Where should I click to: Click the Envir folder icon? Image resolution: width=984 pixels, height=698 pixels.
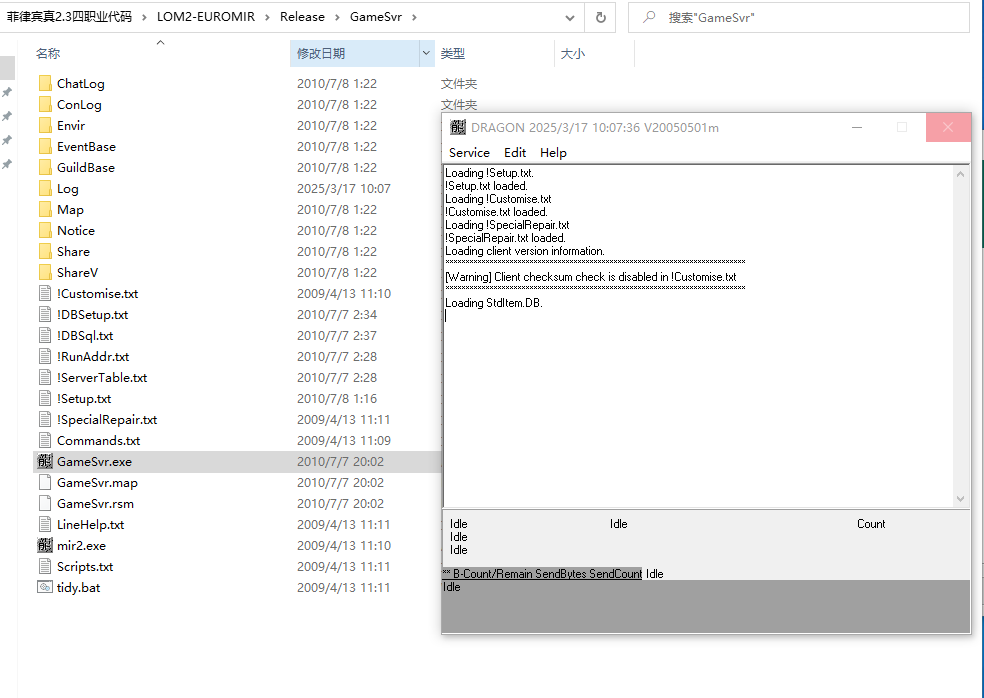tap(44, 126)
